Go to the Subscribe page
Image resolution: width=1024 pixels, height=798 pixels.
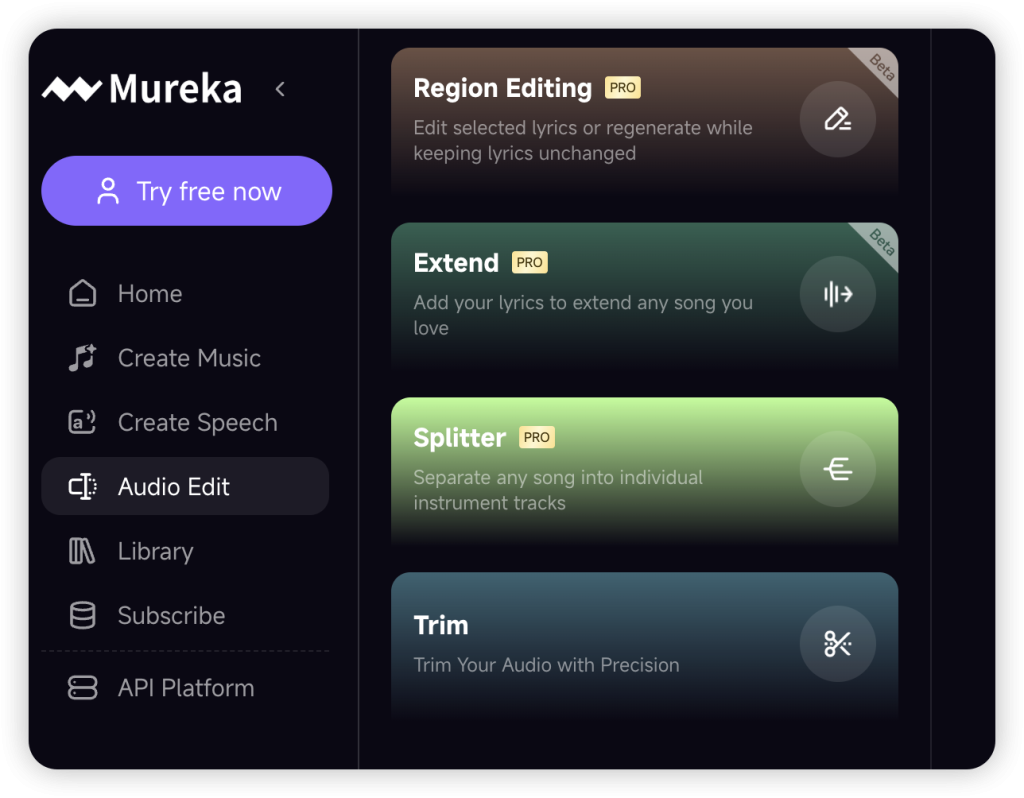click(171, 616)
